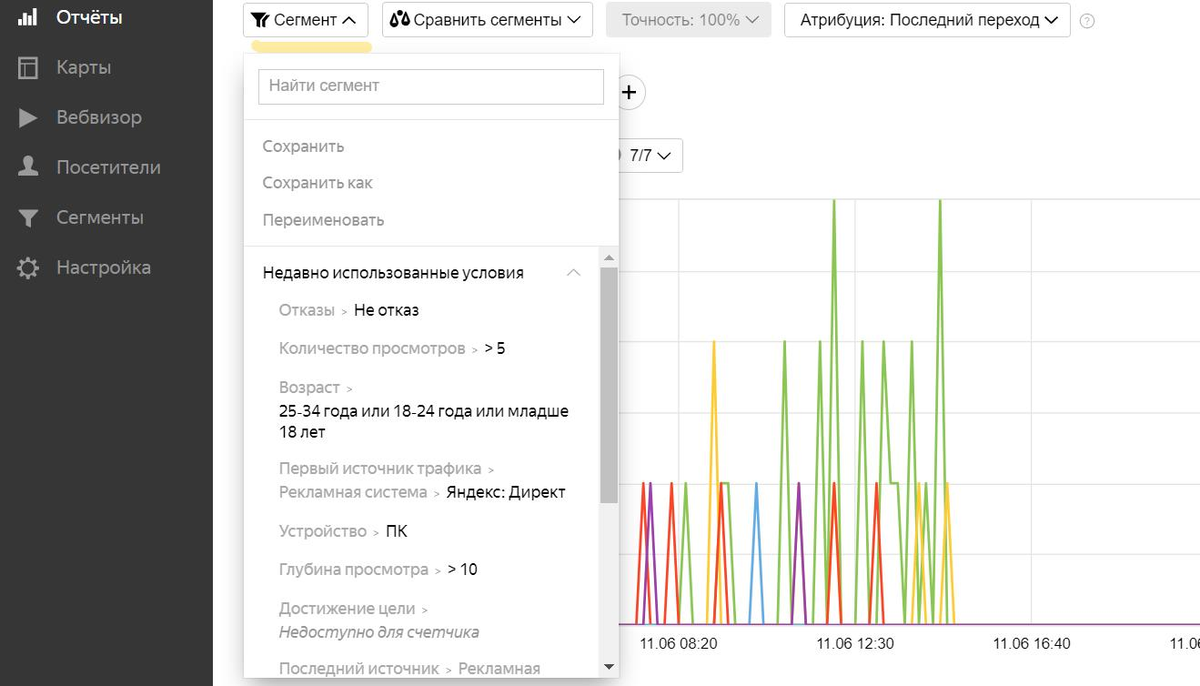Select Последний источник condition

410,668
